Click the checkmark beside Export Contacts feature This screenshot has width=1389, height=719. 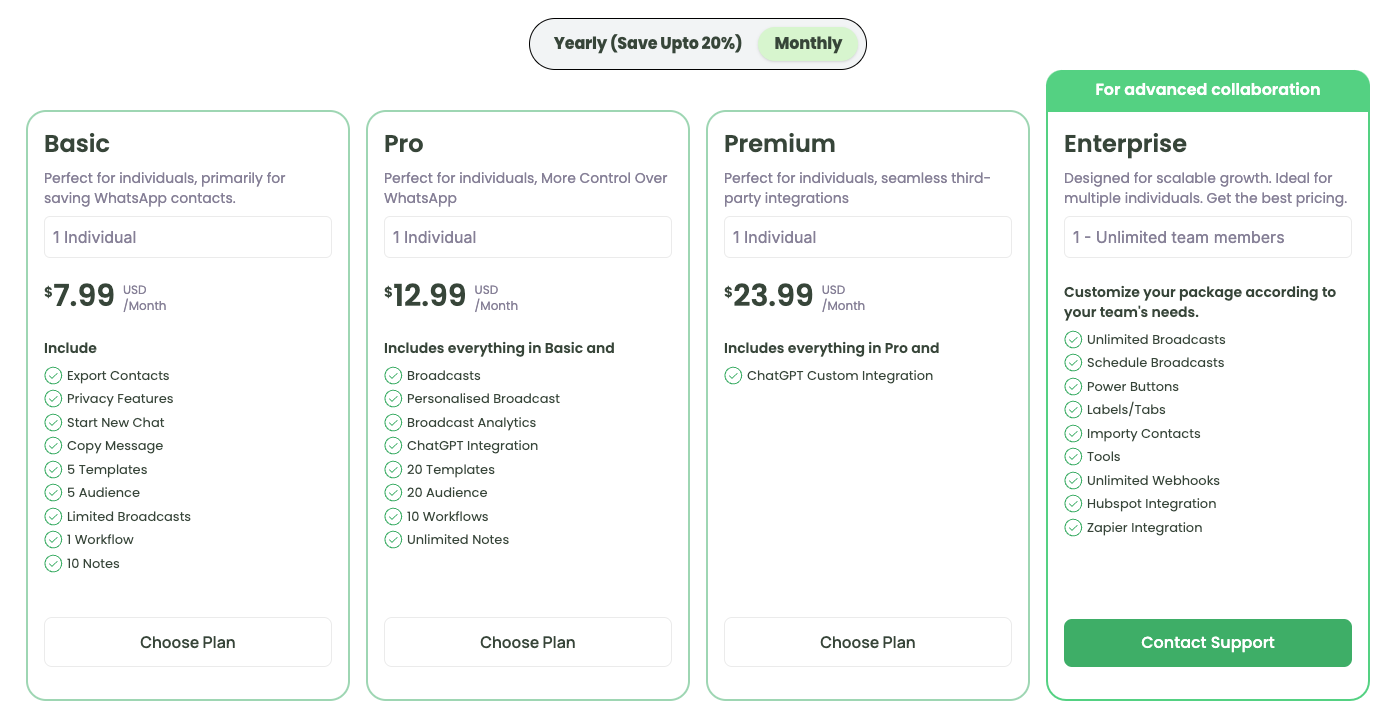point(53,375)
